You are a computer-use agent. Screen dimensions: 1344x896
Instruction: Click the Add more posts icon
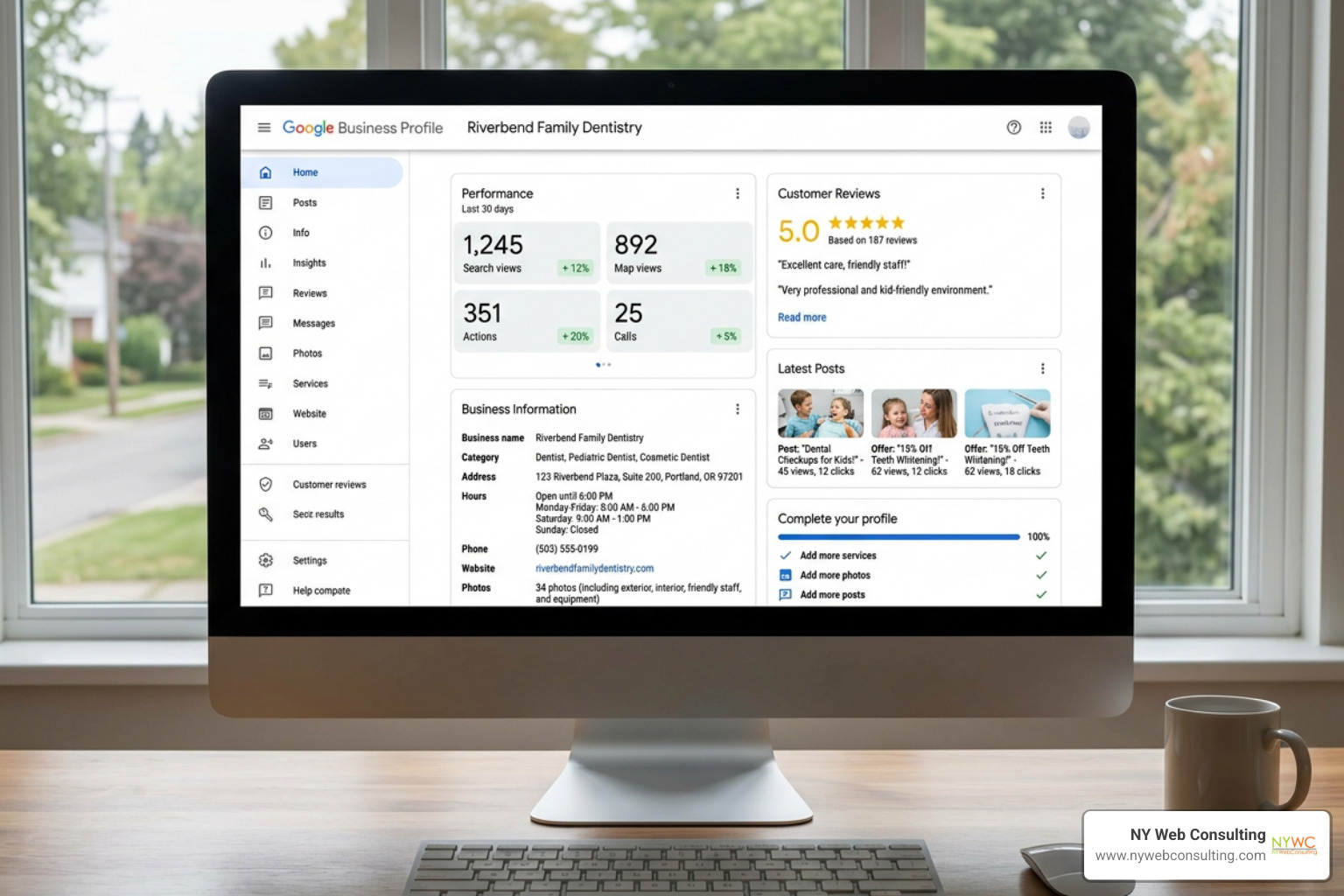click(785, 595)
